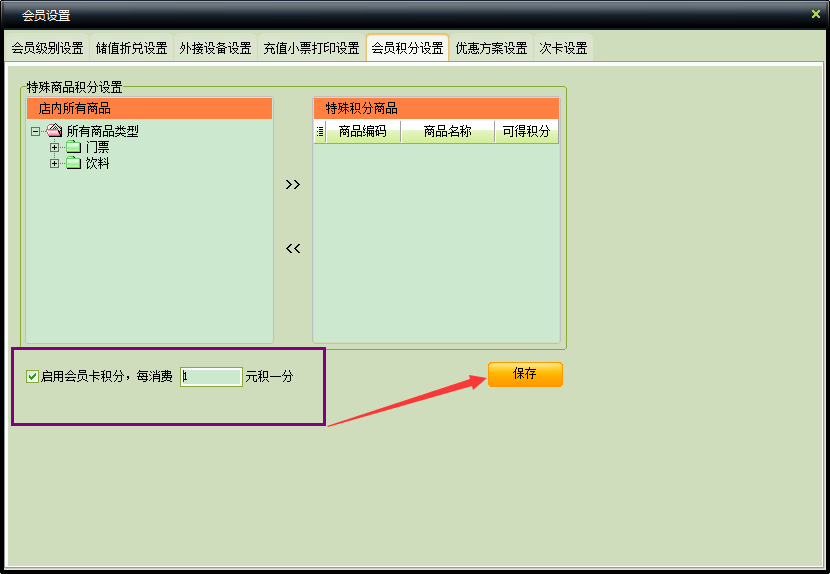Viewport: 830px width, 574px height.
Task: Click the 会员积分设置 tab
Action: (x=407, y=48)
